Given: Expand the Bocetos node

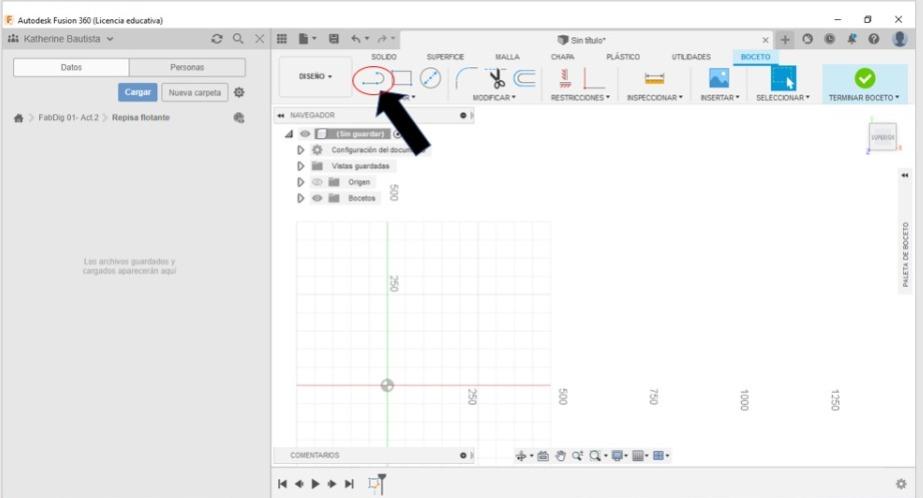Looking at the screenshot, I should 300,198.
